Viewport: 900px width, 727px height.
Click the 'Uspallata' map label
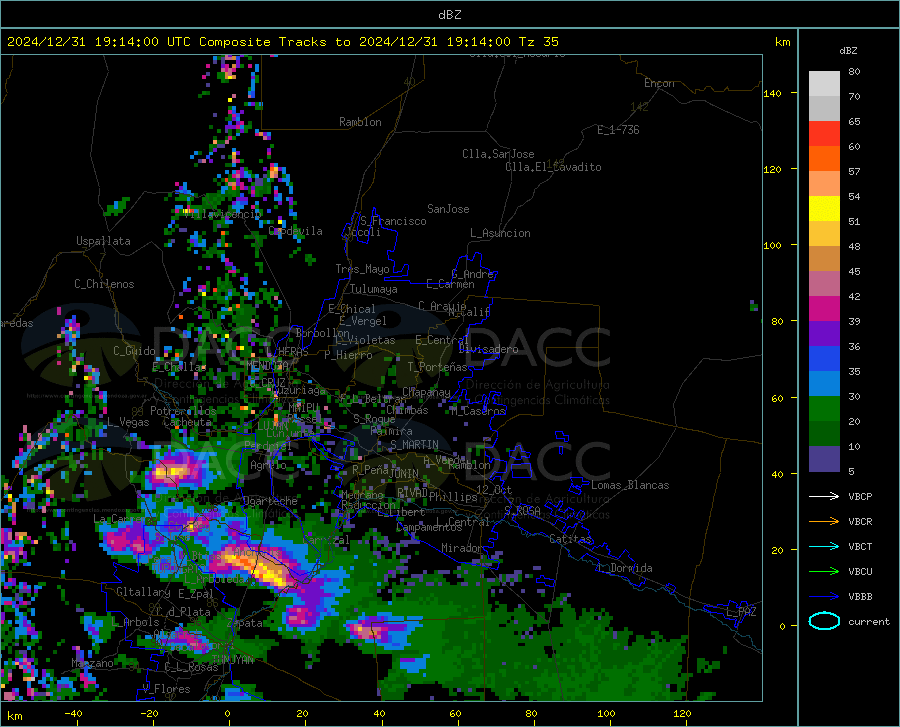pyautogui.click(x=103, y=241)
